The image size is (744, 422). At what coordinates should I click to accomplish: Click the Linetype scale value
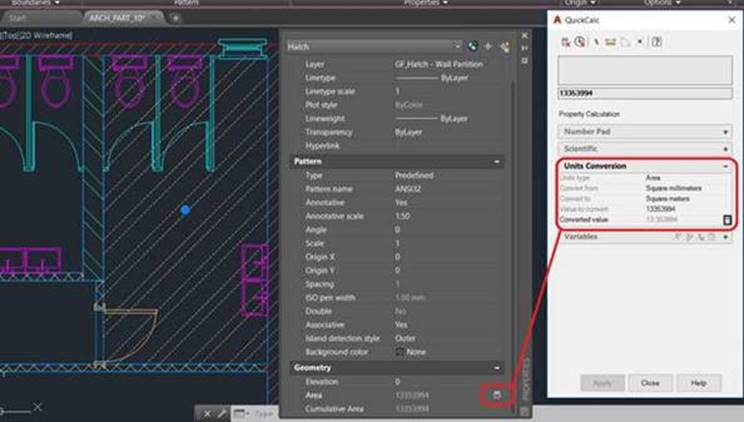click(x=398, y=91)
